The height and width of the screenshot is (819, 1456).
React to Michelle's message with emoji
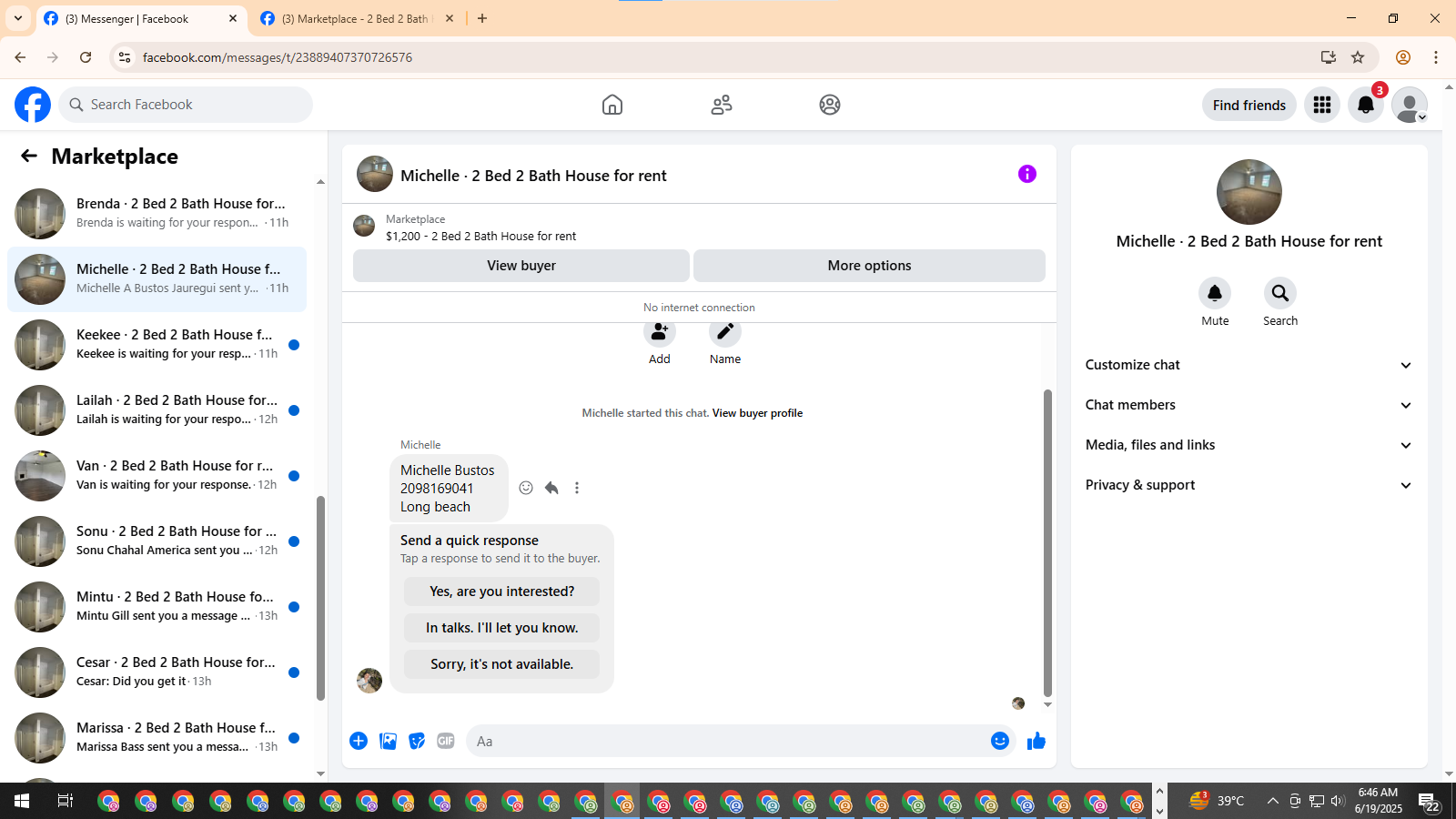pos(526,488)
